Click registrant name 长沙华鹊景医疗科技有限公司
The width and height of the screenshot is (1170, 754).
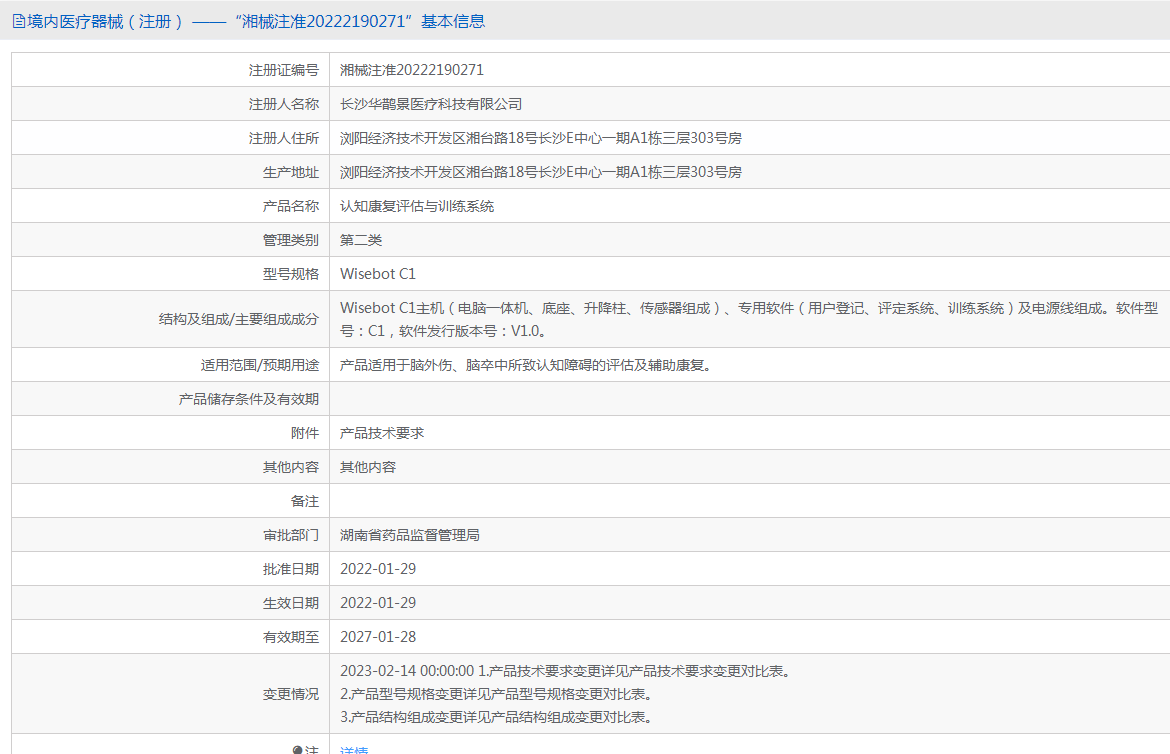(x=431, y=104)
